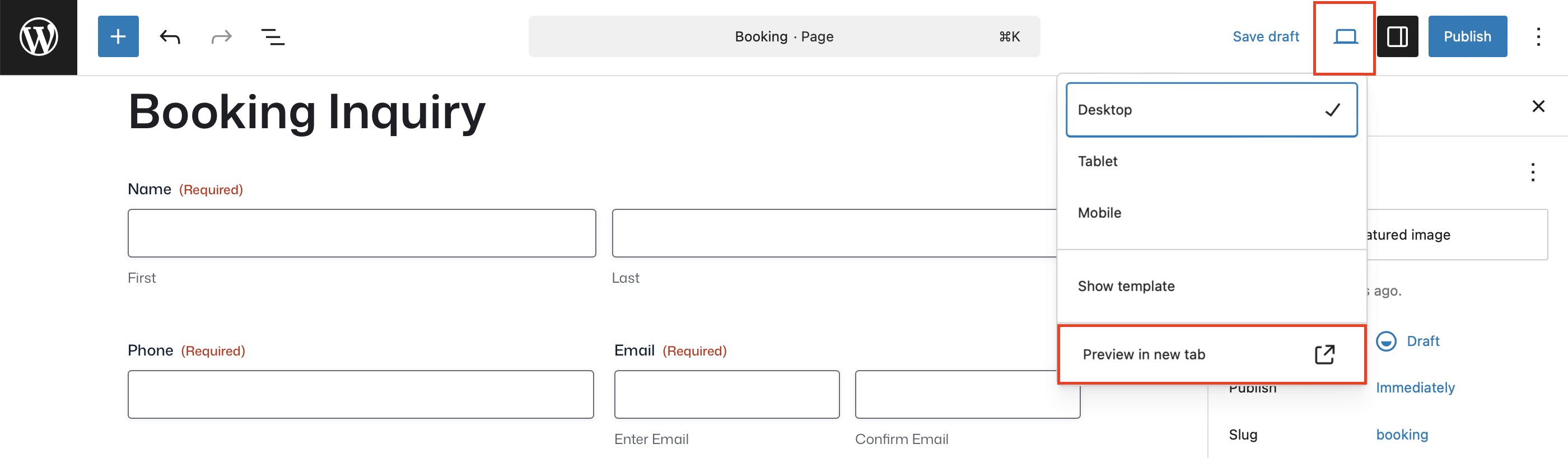
Task: Redo the last undone change
Action: click(222, 37)
